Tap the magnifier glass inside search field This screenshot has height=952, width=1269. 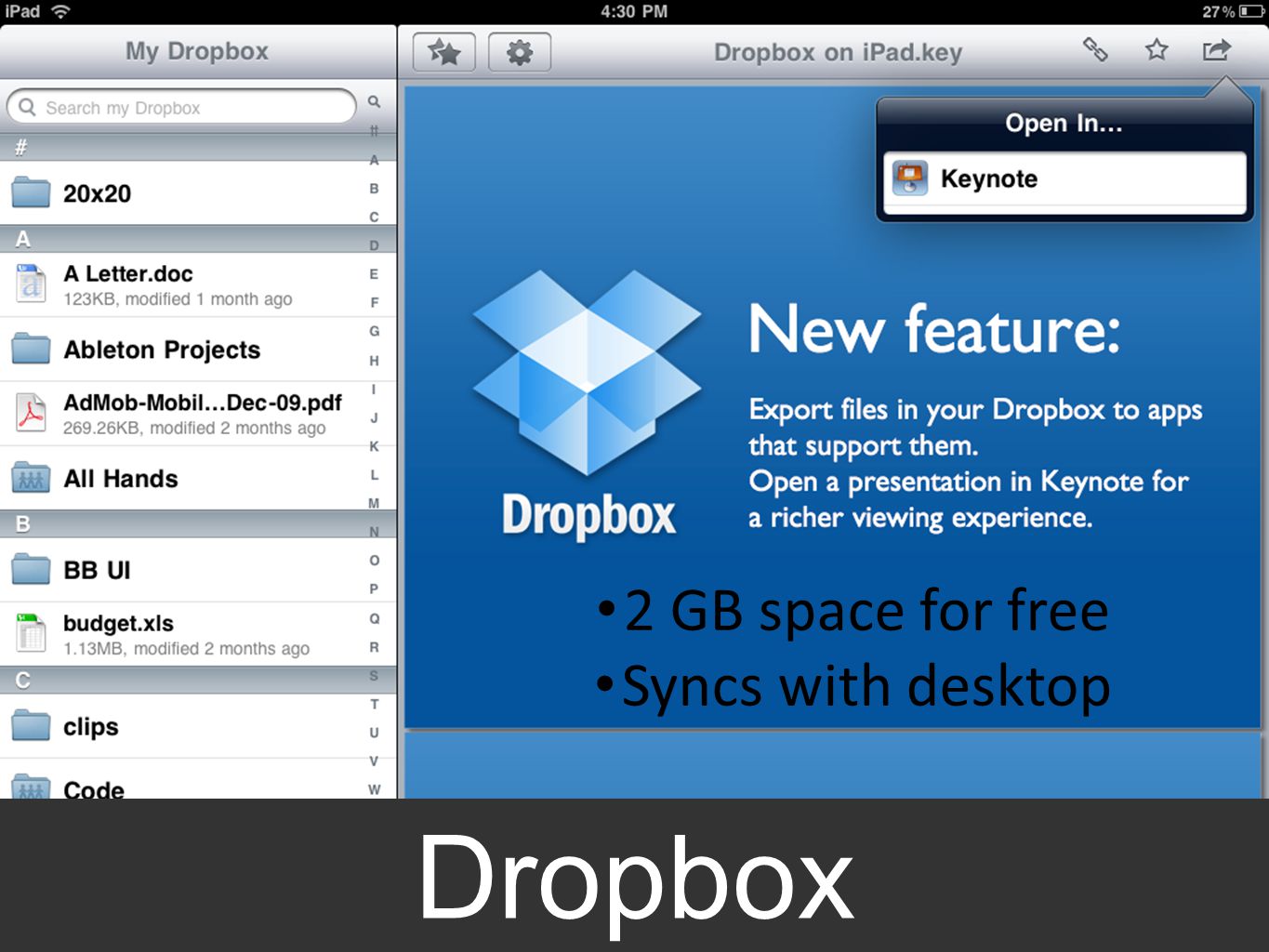click(x=28, y=107)
